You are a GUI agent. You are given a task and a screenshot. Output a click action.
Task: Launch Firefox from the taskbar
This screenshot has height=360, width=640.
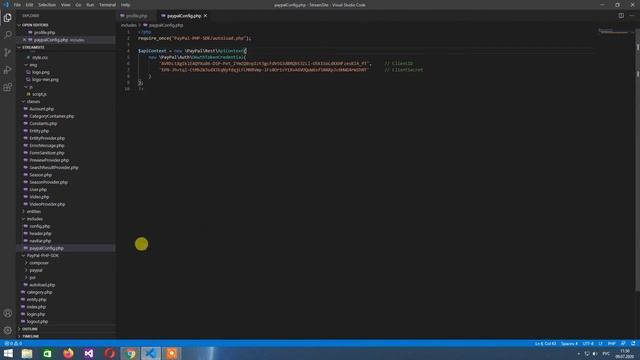pos(68,353)
